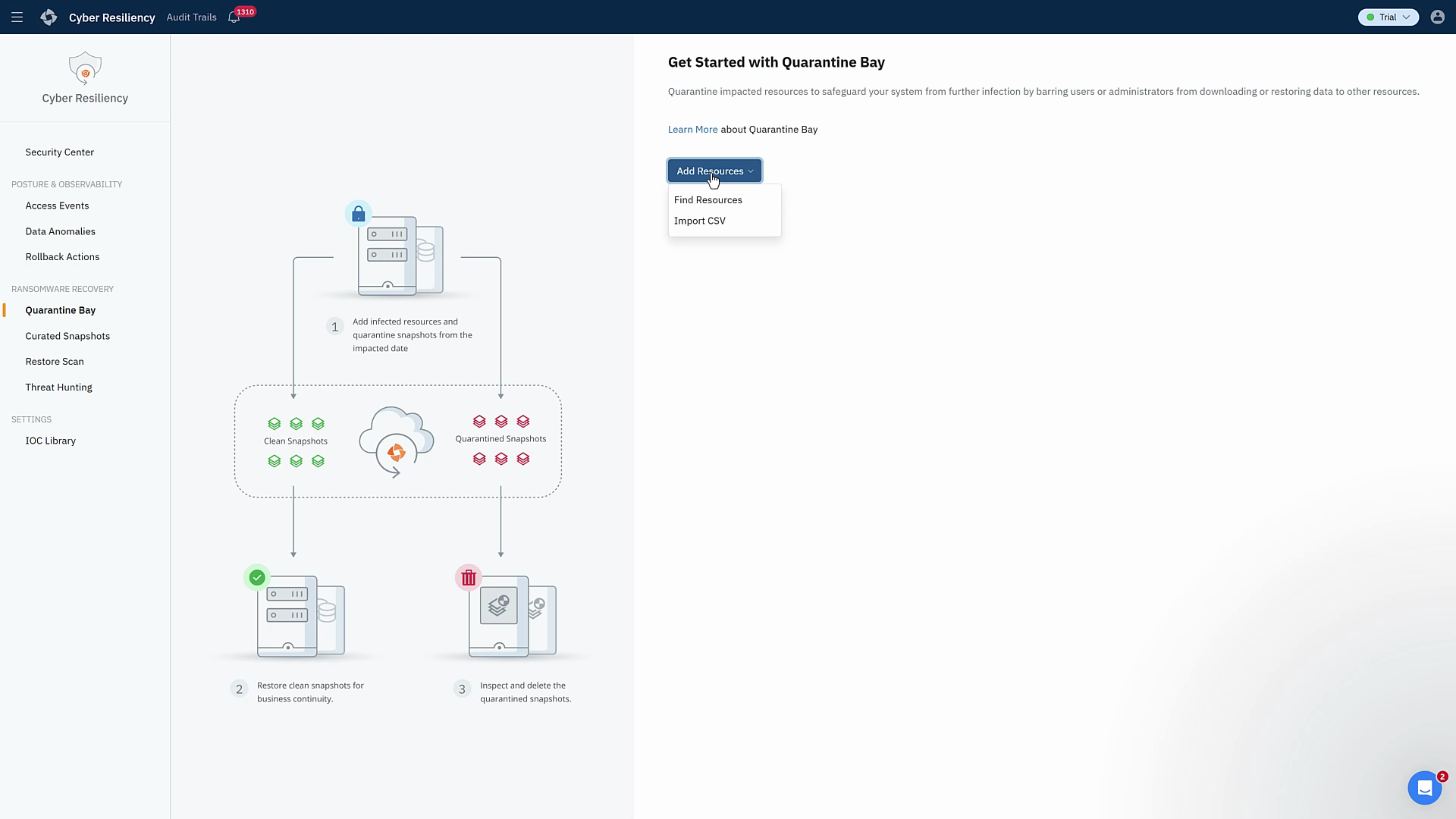Open notifications bell with 1310 badge

[234, 17]
